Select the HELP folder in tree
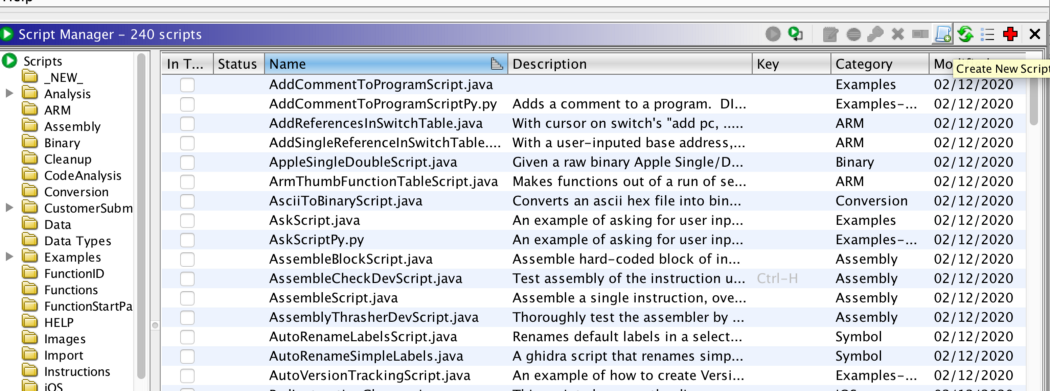Viewport: 1050px width, 391px height. click(58, 323)
